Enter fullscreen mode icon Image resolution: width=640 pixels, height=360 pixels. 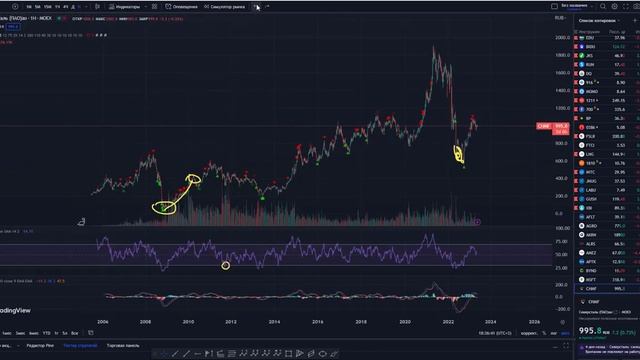tap(626, 6)
